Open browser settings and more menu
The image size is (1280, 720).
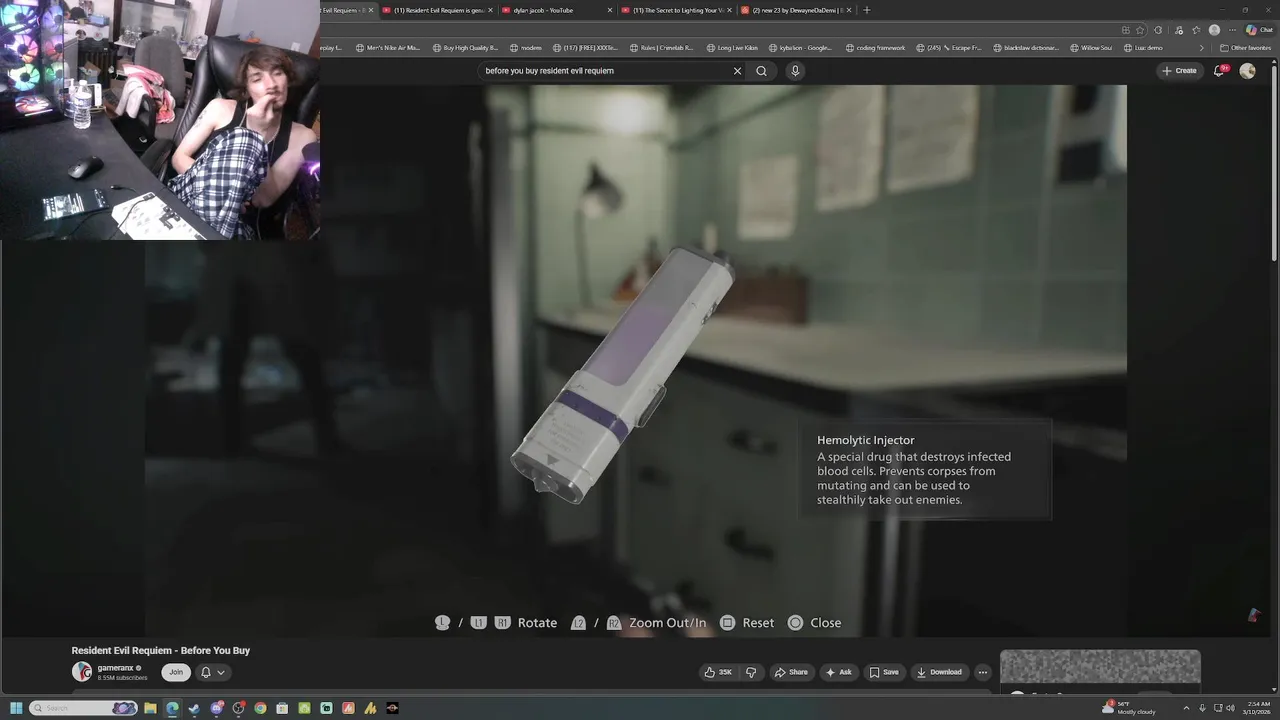coord(1232,30)
